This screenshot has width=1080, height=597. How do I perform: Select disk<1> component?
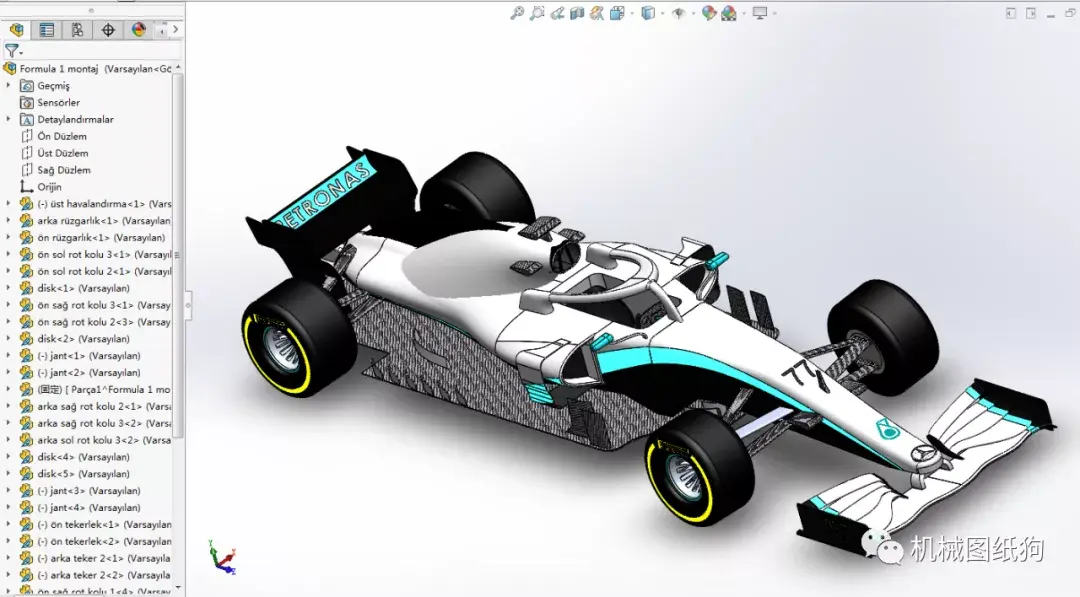tap(74, 288)
